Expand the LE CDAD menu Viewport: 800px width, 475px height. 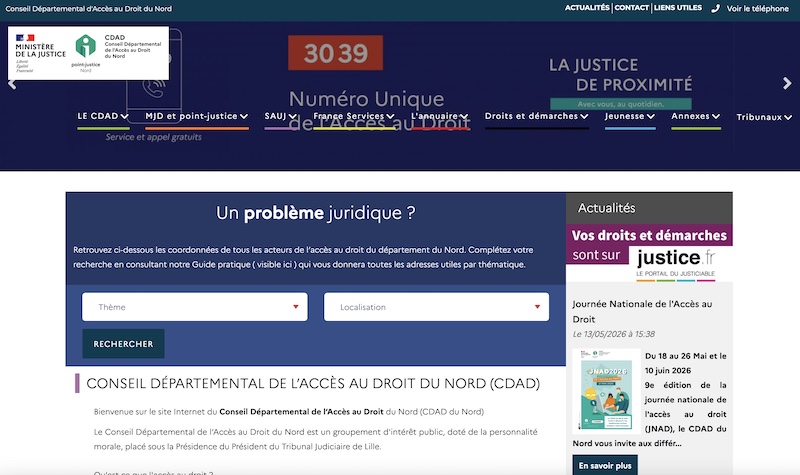pos(103,116)
